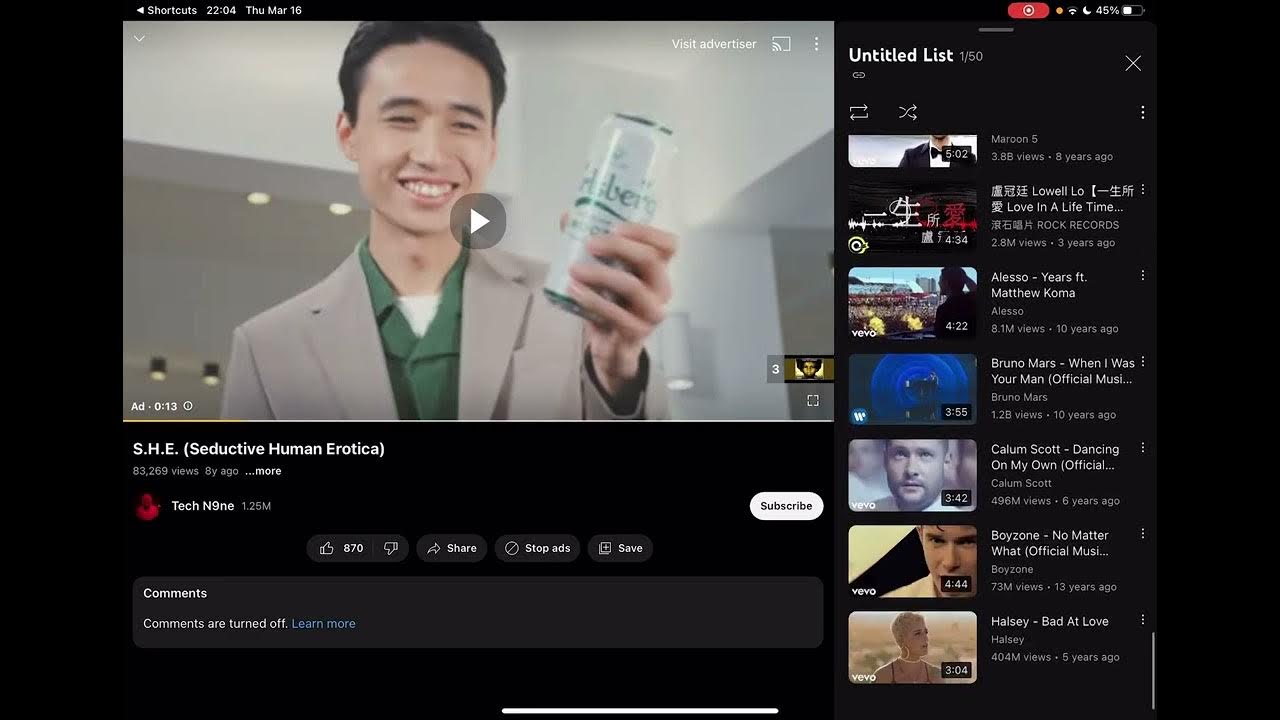1280x720 pixels.
Task: Save the video to a playlist
Action: [620, 548]
